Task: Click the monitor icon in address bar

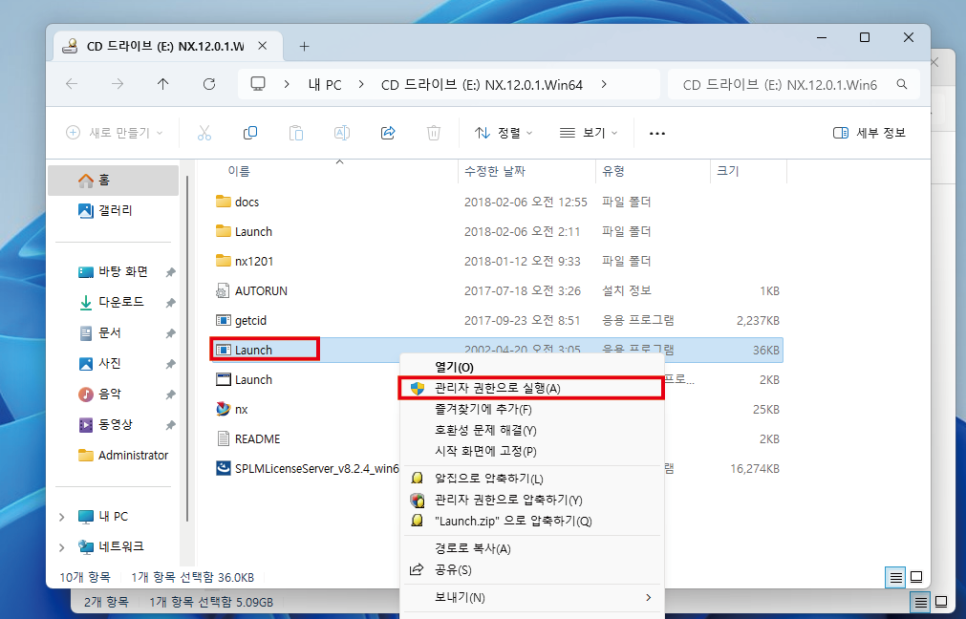Action: (x=258, y=84)
